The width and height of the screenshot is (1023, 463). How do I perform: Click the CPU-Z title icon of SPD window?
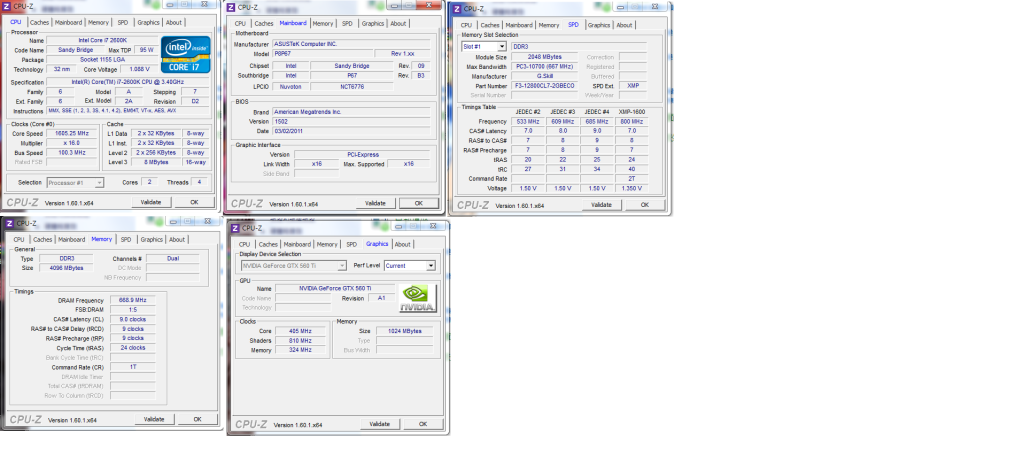(x=457, y=8)
